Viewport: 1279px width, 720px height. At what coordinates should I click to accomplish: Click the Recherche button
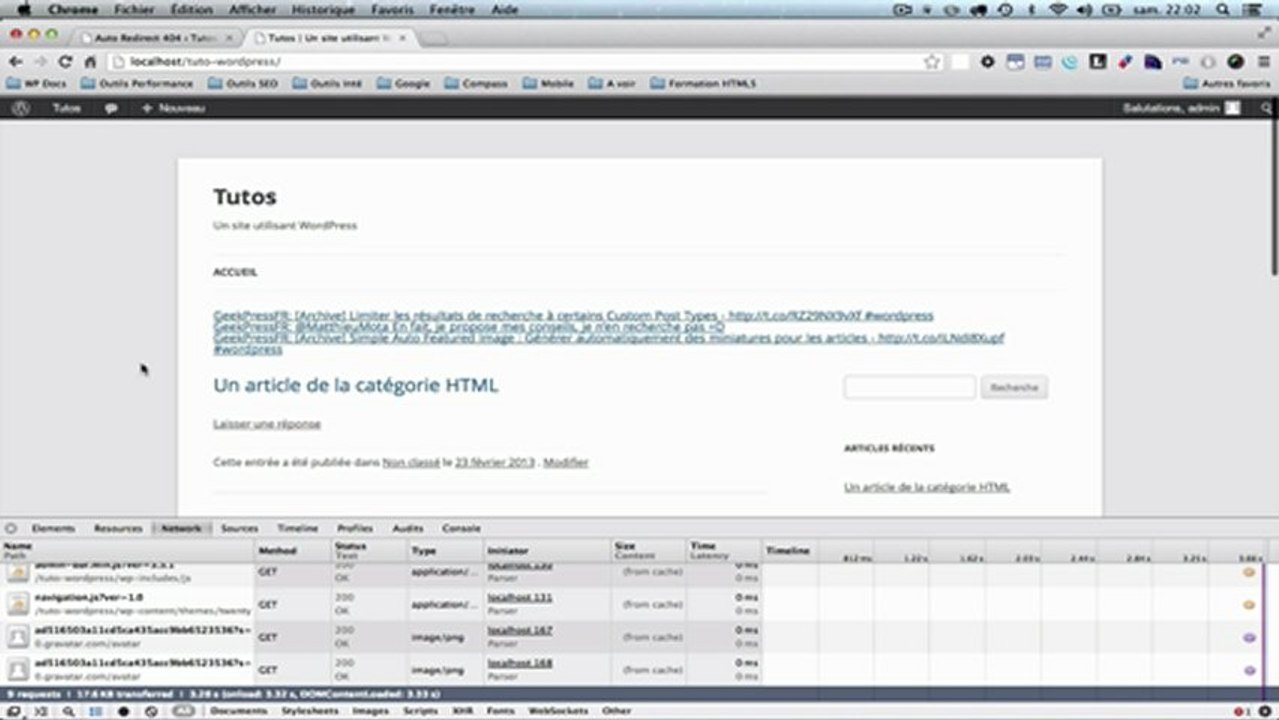point(1014,387)
